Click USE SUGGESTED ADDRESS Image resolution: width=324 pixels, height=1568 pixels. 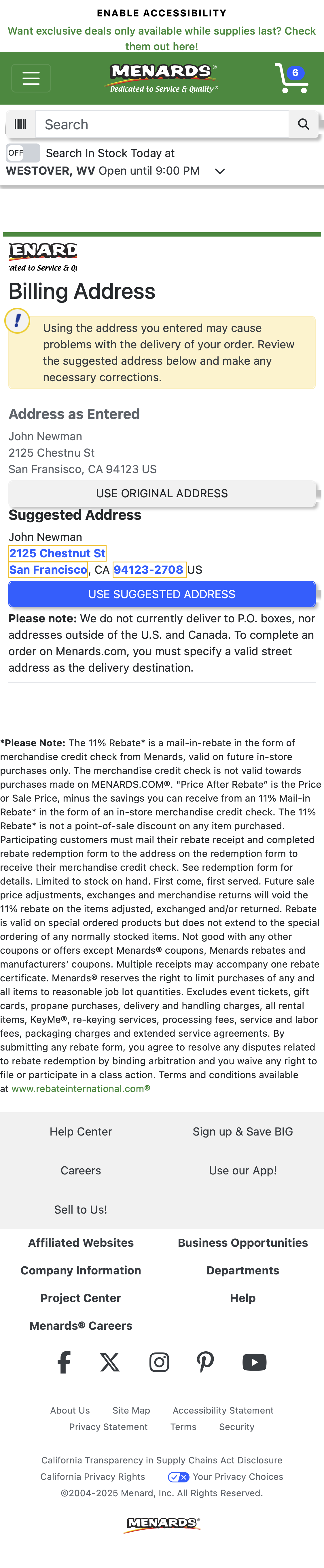(x=162, y=594)
